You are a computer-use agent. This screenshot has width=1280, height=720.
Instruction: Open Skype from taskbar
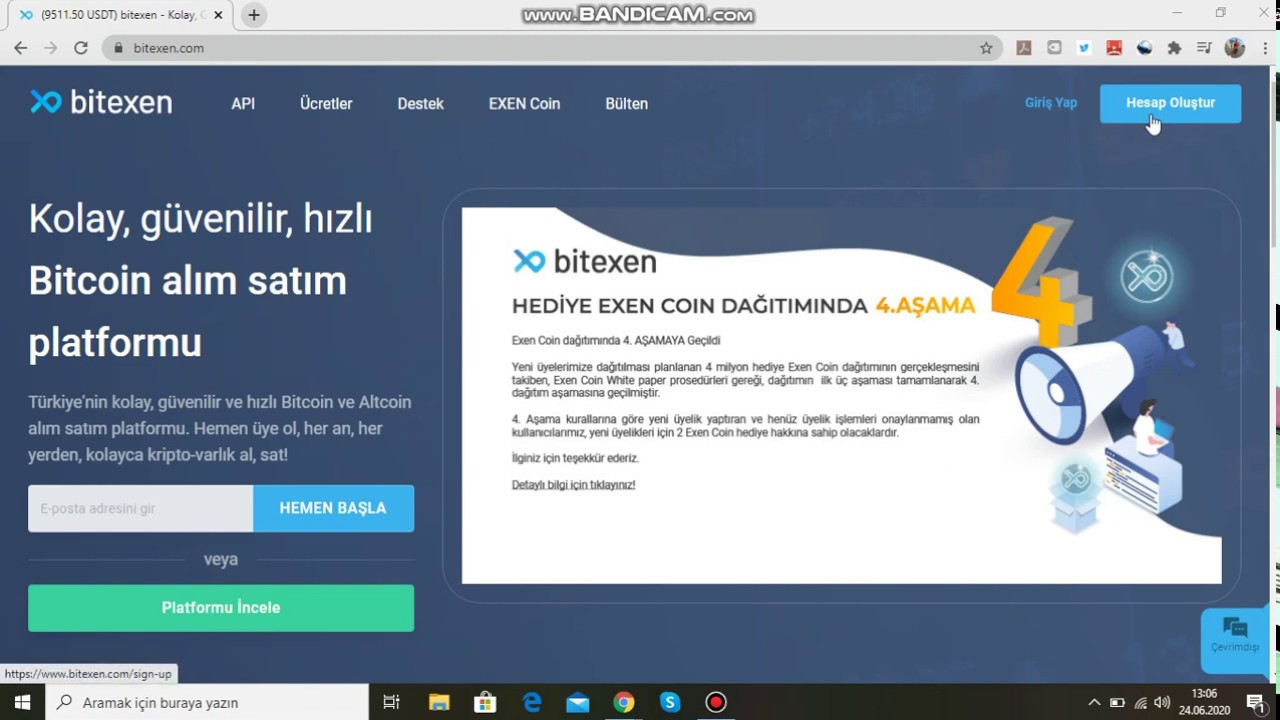coord(669,702)
